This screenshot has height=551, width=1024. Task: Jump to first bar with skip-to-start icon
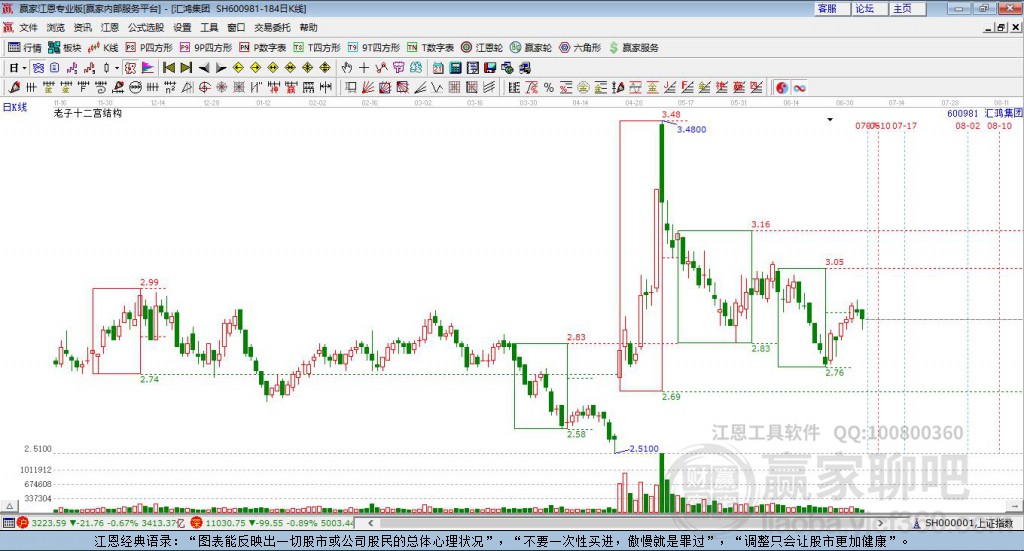tap(168, 68)
